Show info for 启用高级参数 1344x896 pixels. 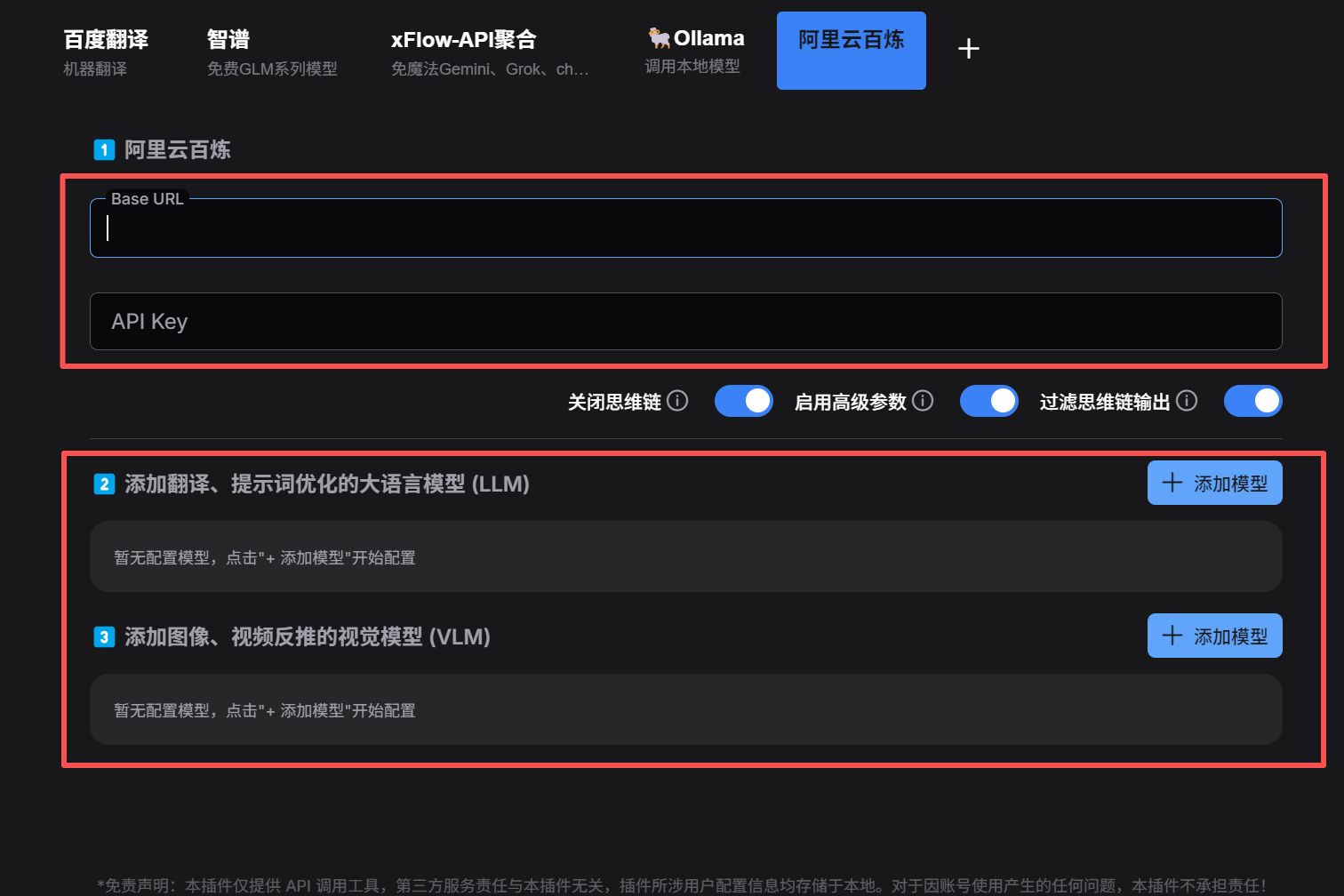923,401
